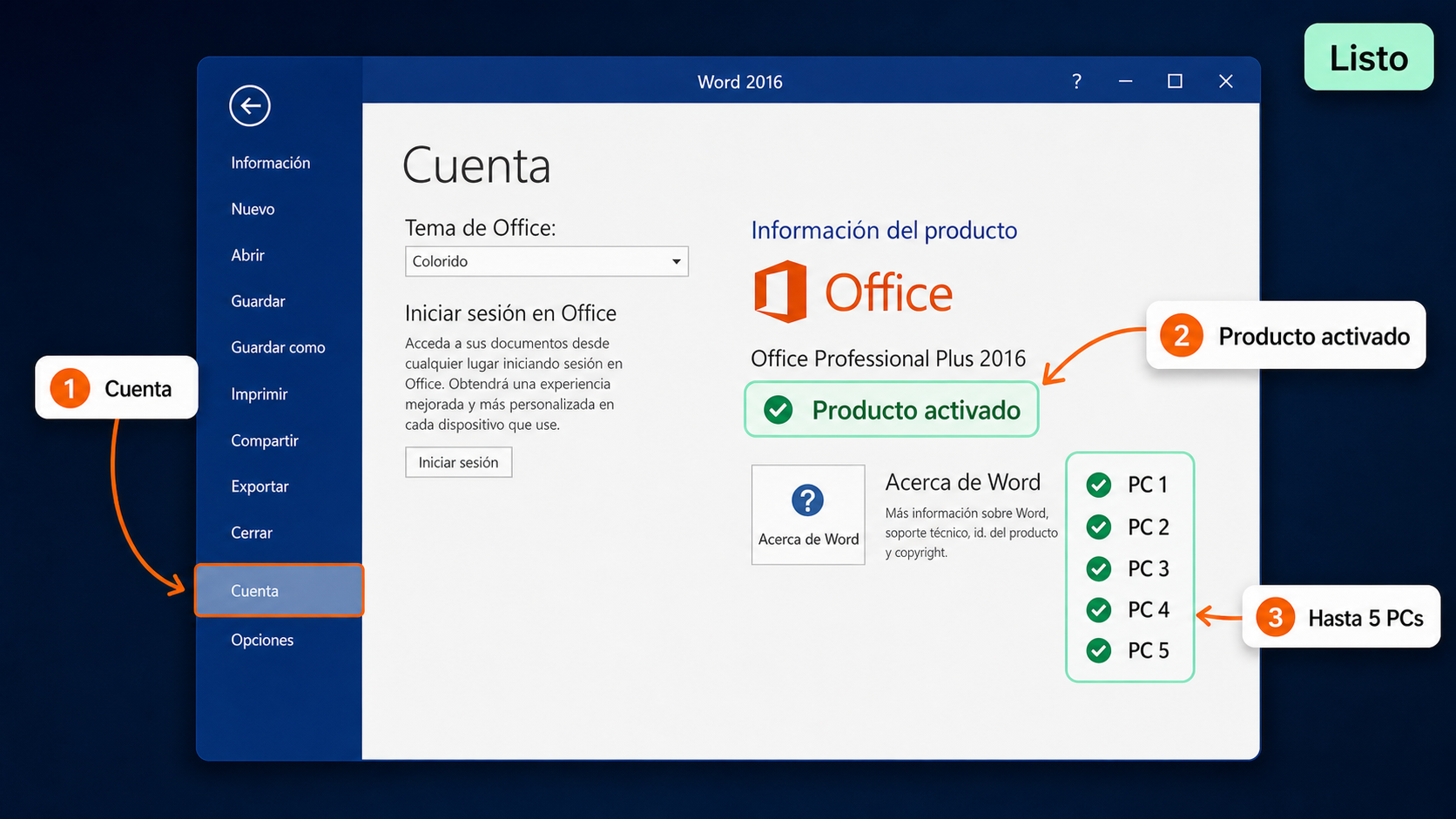Screen dimensions: 1456x819
Task: Click the Información del producto heading
Action: tap(884, 230)
